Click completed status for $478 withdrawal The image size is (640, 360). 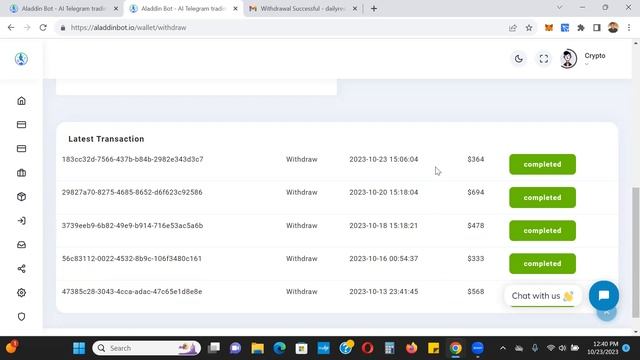pyautogui.click(x=542, y=231)
